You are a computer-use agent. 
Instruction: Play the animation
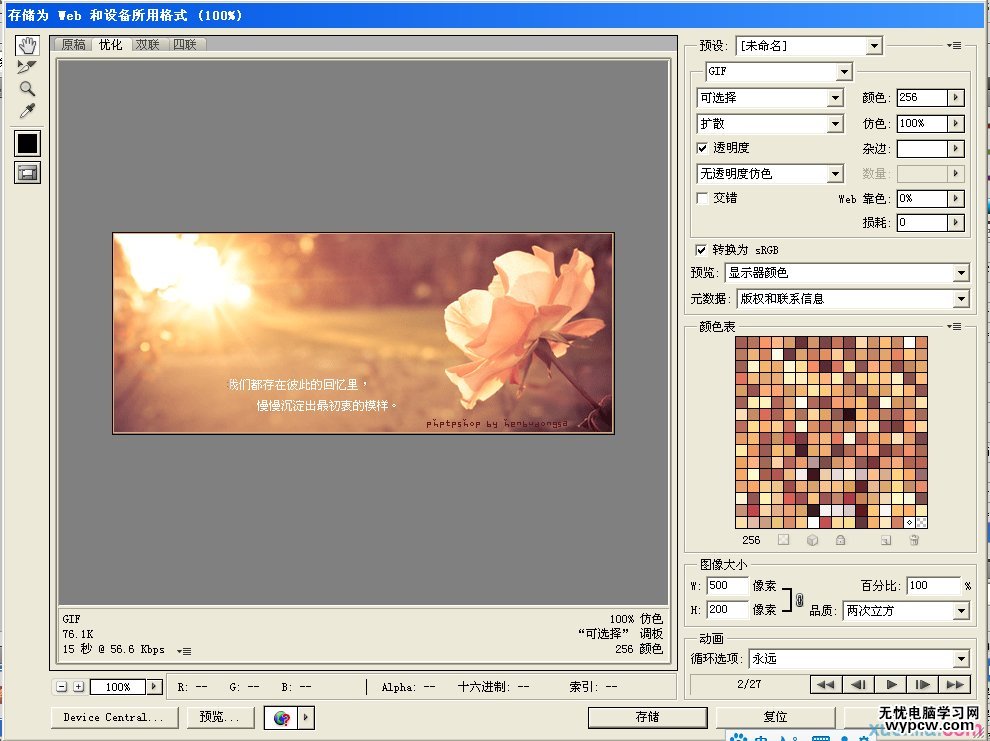[x=891, y=684]
